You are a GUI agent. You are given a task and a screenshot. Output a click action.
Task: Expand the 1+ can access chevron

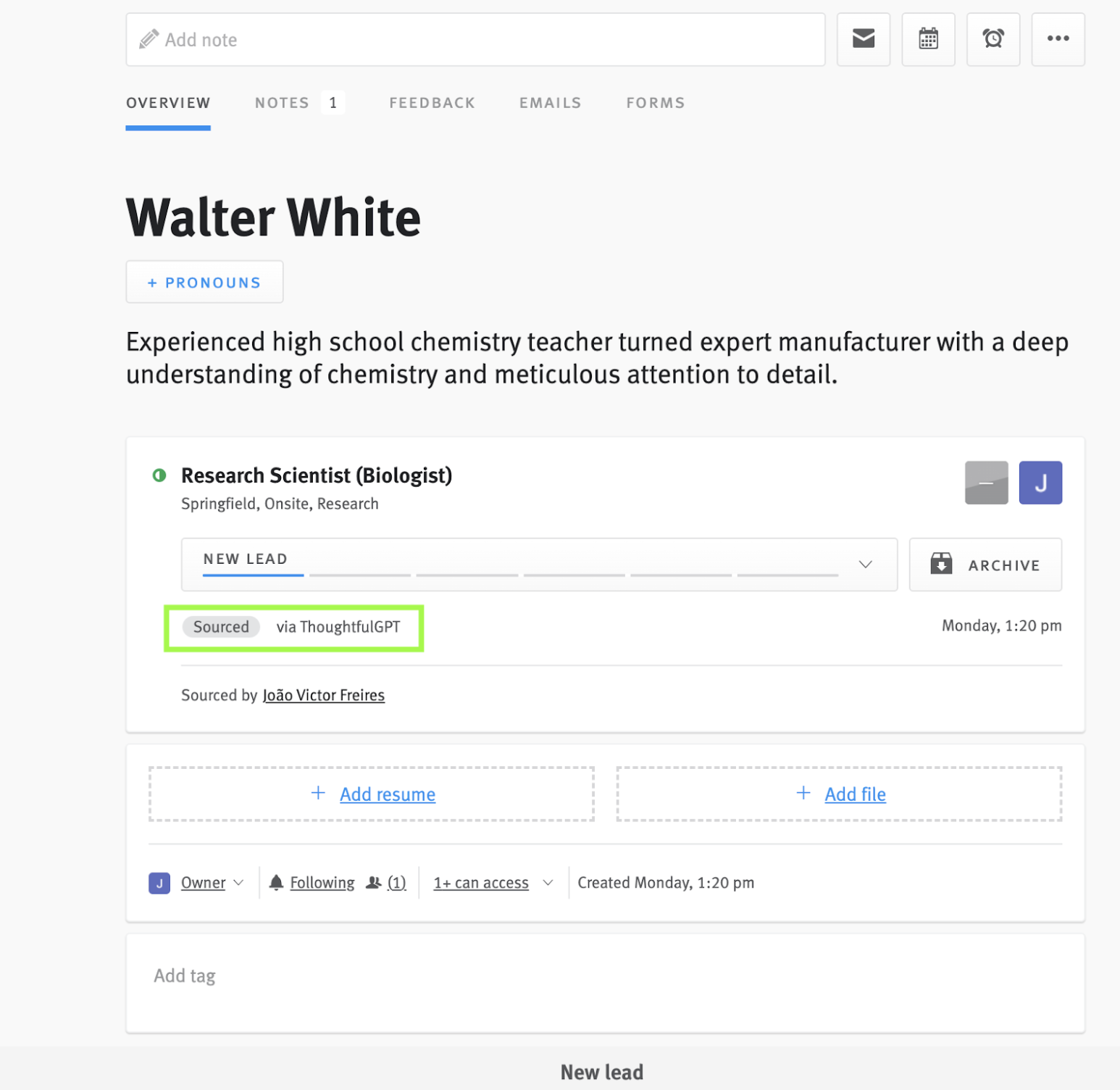(548, 883)
